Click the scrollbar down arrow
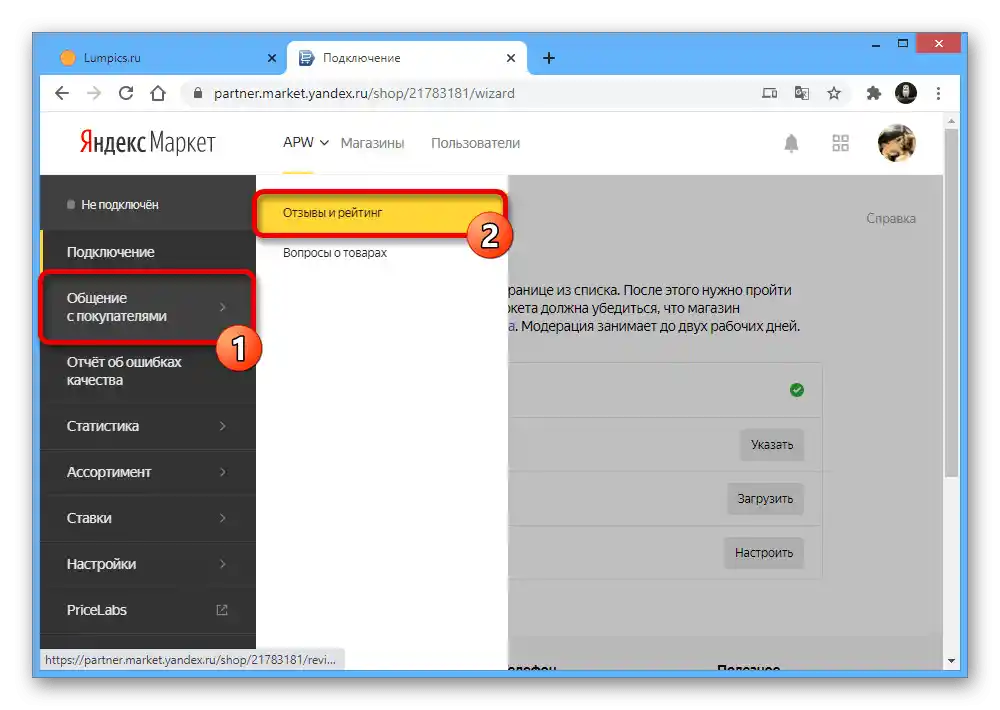 pos(951,661)
